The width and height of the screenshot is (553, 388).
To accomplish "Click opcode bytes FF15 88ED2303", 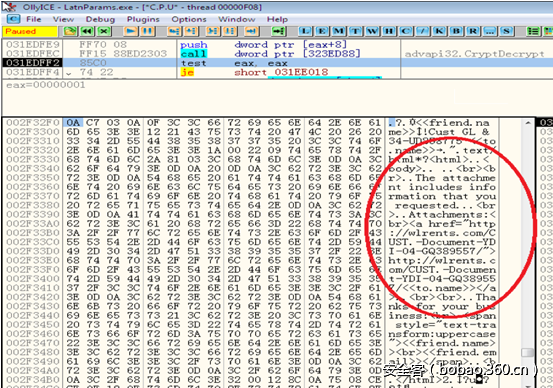I will tap(123, 54).
